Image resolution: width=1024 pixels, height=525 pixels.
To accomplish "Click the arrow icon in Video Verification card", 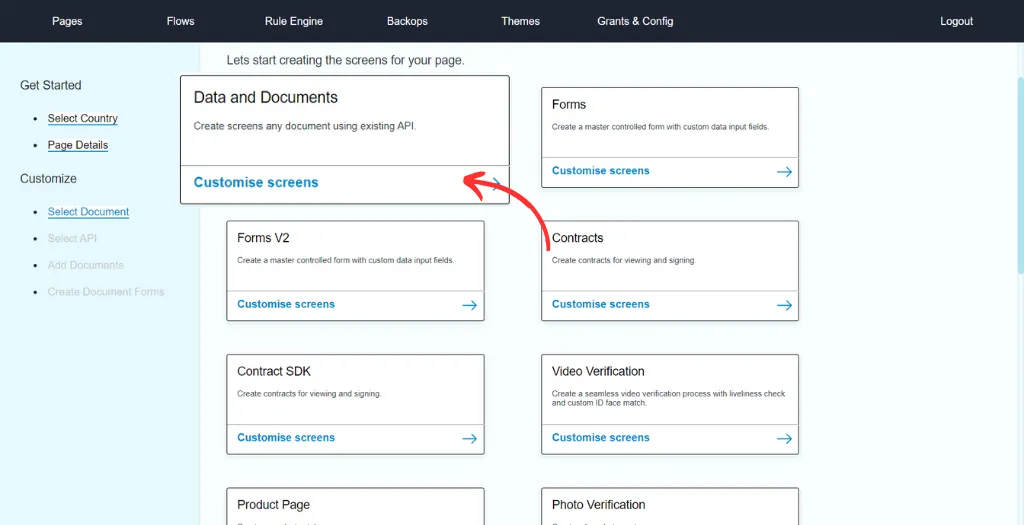I will tap(784, 439).
